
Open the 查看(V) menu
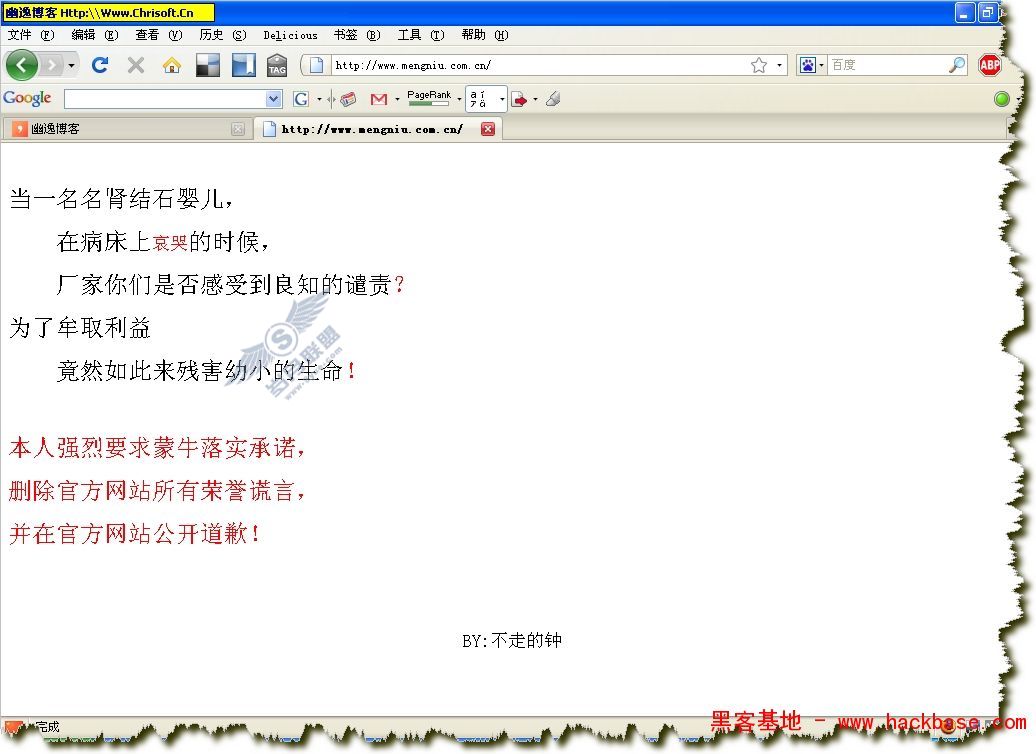point(159,35)
